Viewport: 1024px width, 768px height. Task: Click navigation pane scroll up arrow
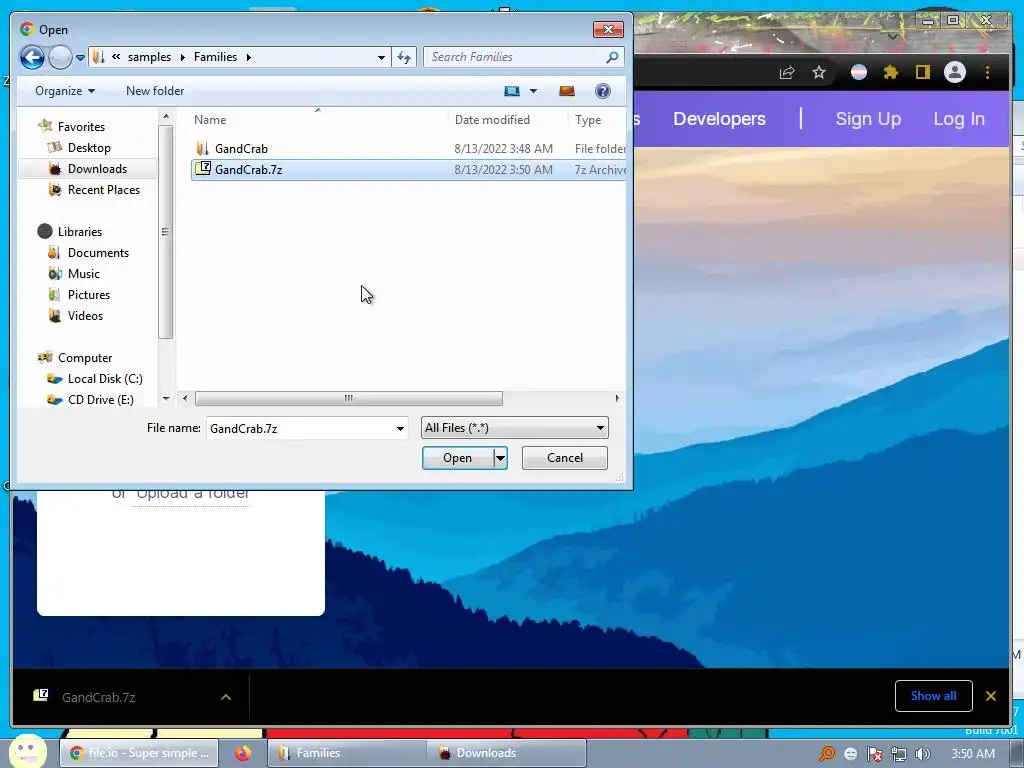(166, 116)
